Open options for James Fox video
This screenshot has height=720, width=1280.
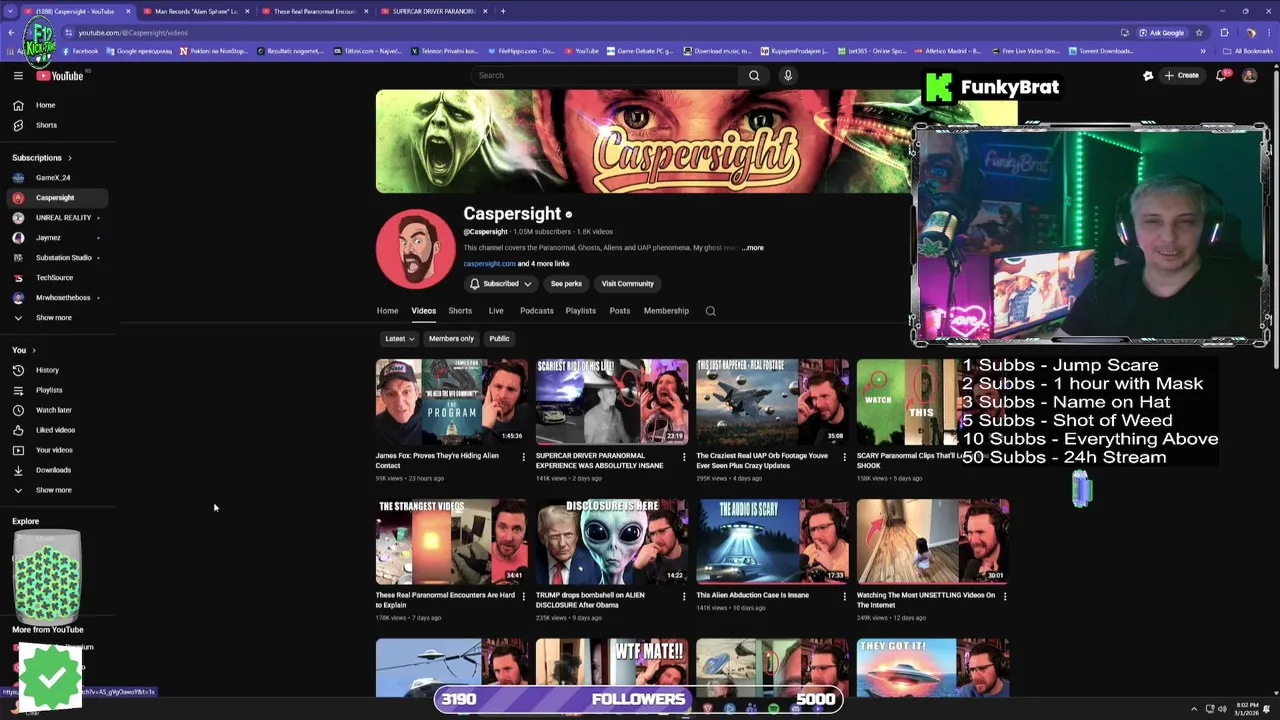point(523,457)
